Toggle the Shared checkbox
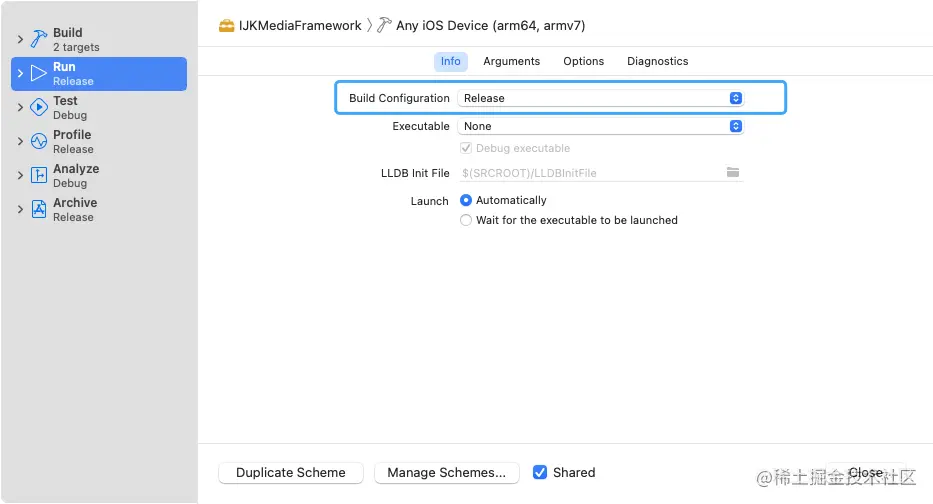 540,472
